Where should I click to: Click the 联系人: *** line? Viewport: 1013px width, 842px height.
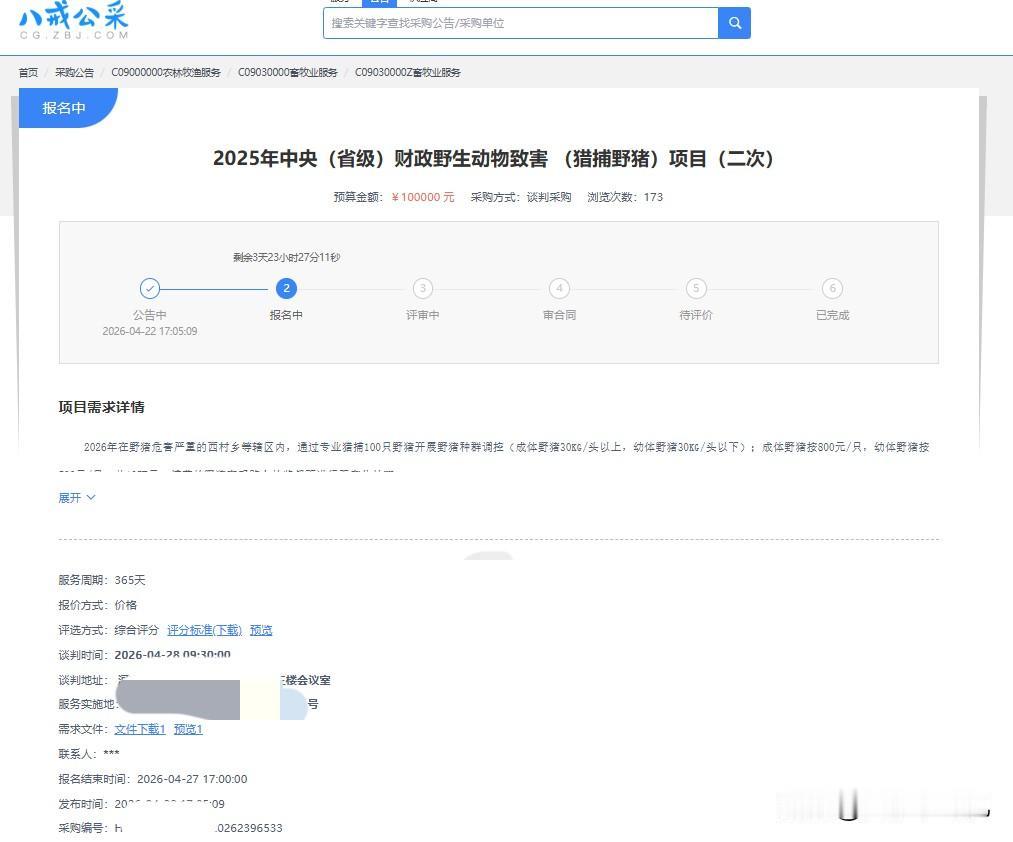[x=89, y=754]
